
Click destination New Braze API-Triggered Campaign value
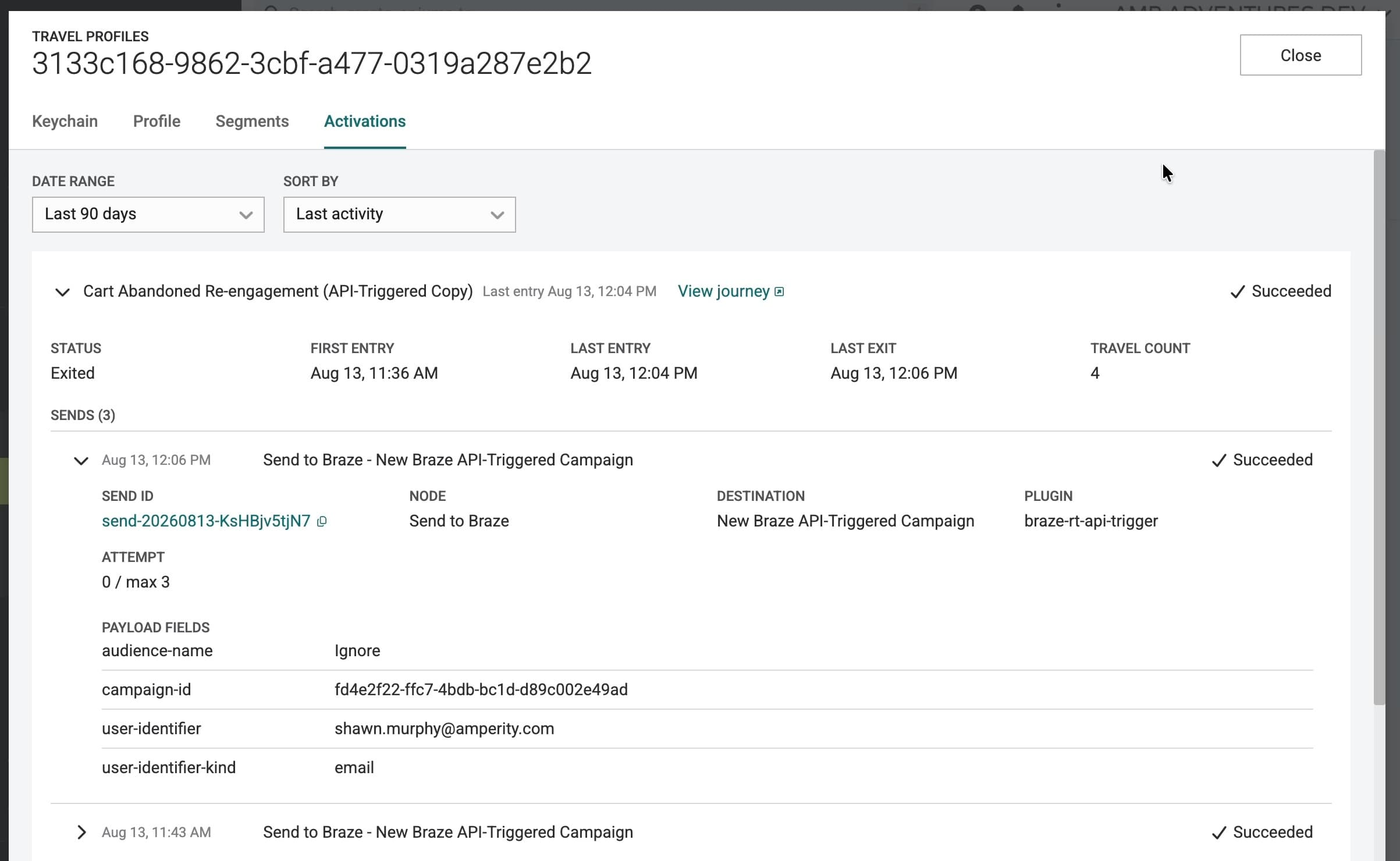pyautogui.click(x=845, y=521)
